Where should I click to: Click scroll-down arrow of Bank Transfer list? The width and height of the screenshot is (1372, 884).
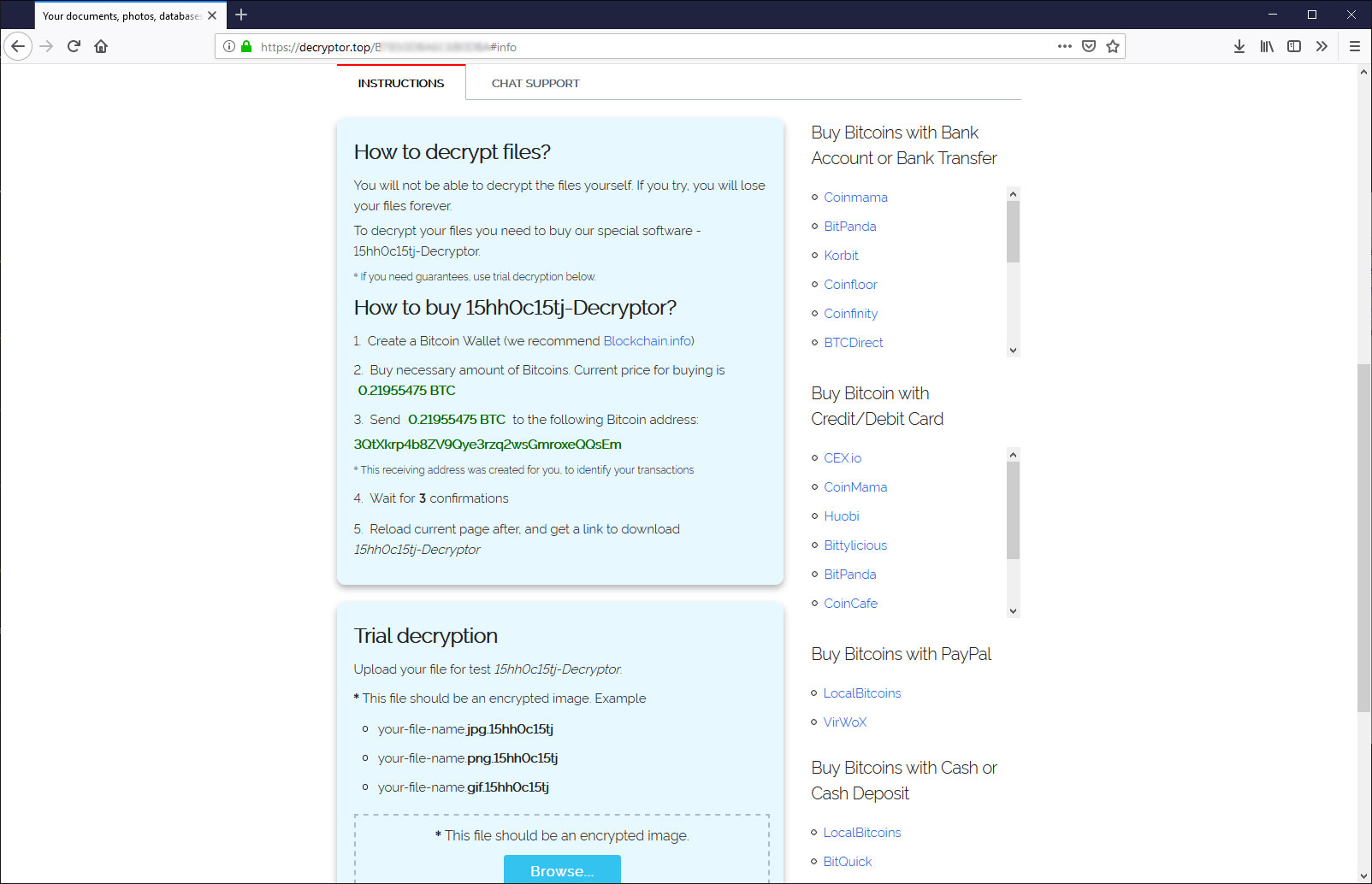[1013, 350]
